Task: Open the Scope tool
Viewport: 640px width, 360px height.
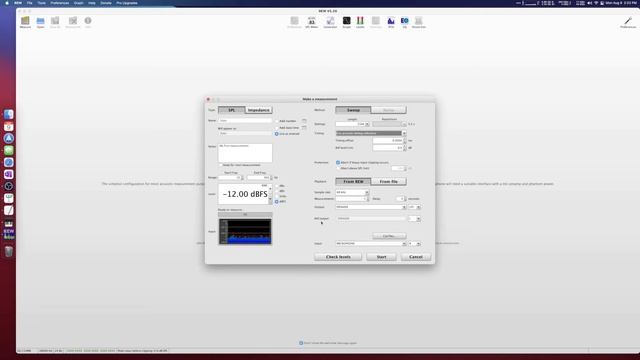Action: [x=347, y=22]
